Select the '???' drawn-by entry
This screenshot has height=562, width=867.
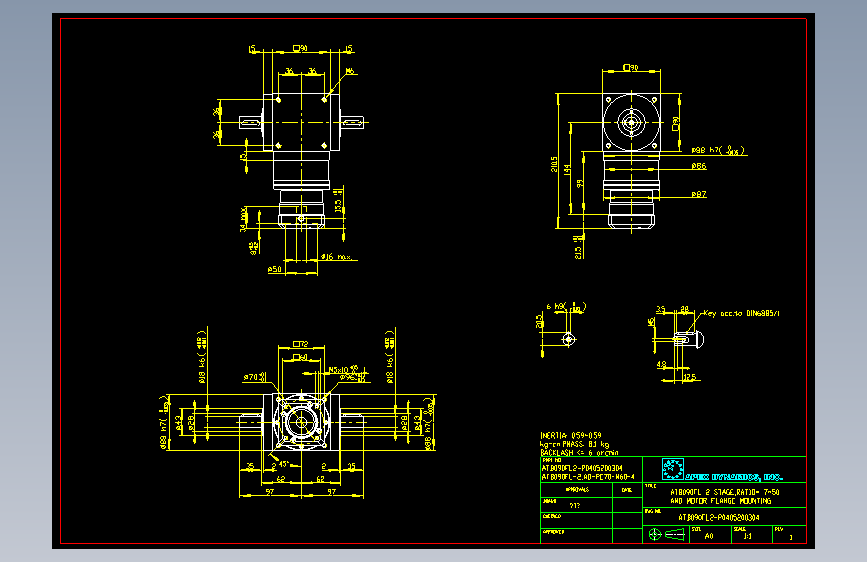click(x=574, y=506)
